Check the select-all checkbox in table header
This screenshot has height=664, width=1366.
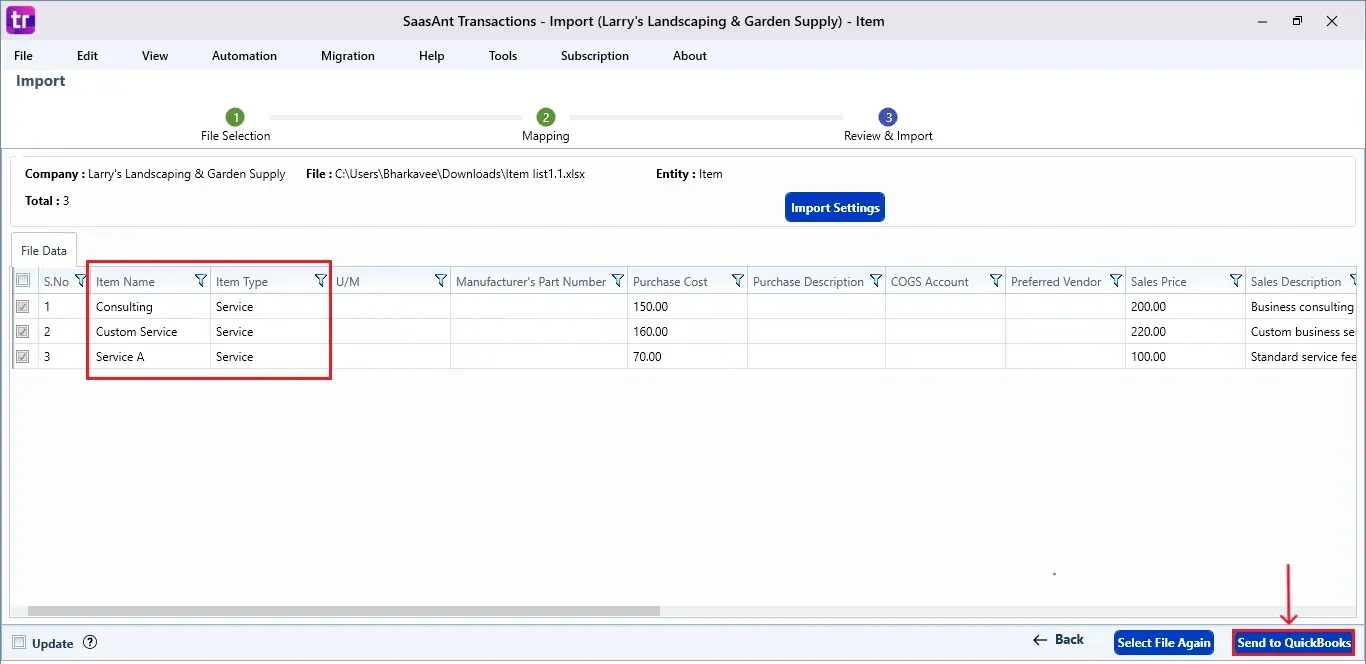point(23,280)
